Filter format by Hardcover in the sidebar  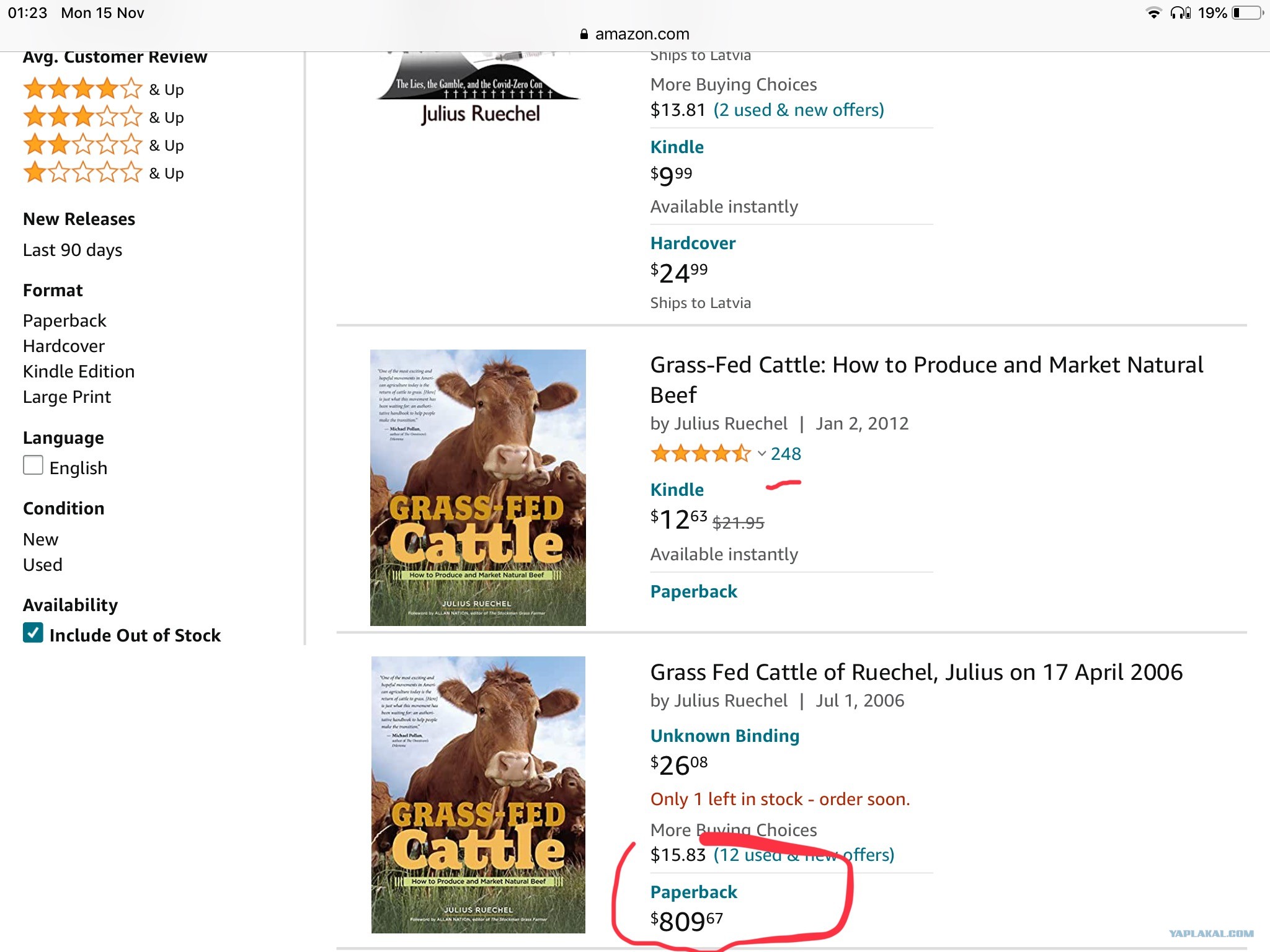click(x=64, y=346)
